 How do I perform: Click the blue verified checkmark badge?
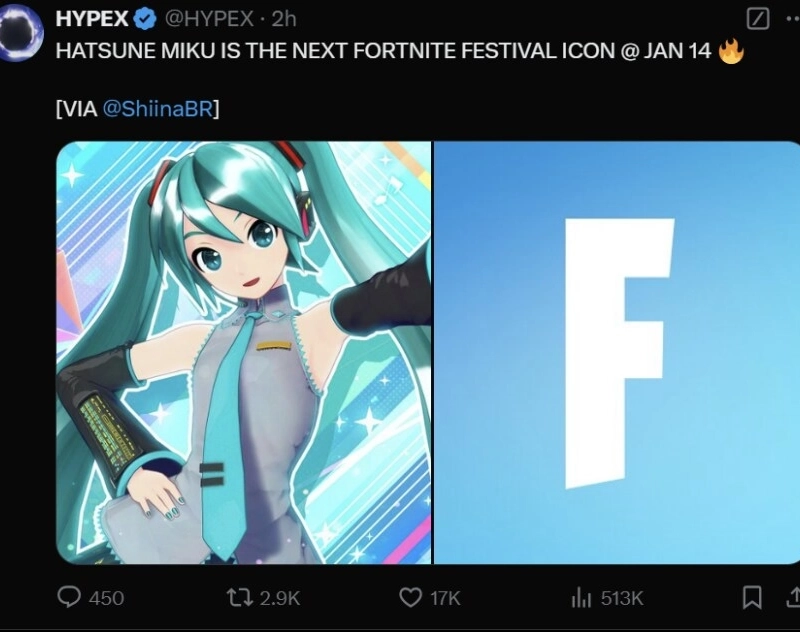(144, 19)
